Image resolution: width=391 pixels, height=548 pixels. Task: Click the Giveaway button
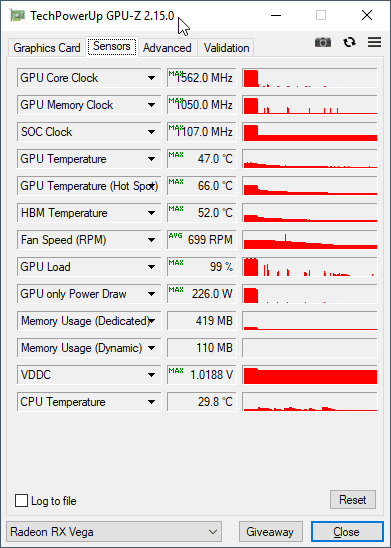[x=270, y=532]
